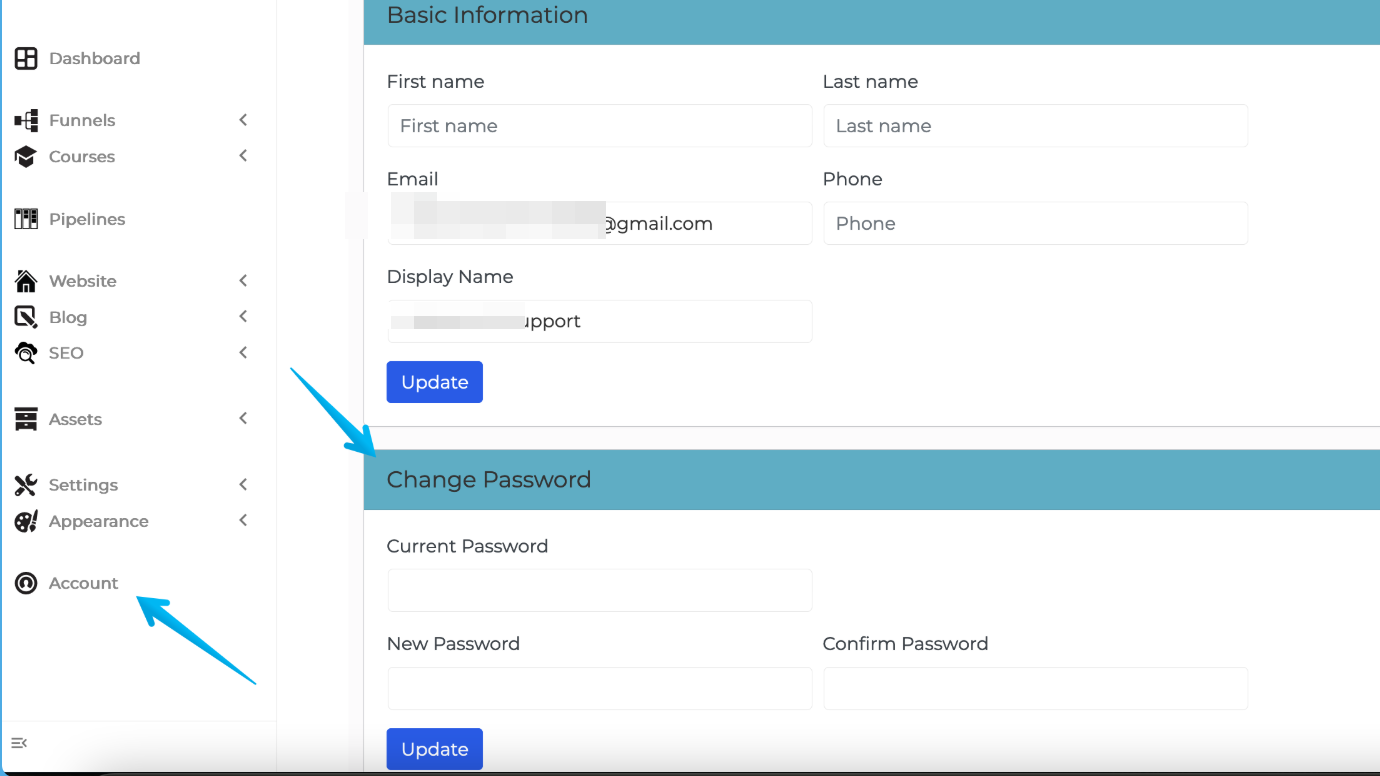Click the Assets drawer icon
The height and width of the screenshot is (776, 1380).
(x=25, y=418)
